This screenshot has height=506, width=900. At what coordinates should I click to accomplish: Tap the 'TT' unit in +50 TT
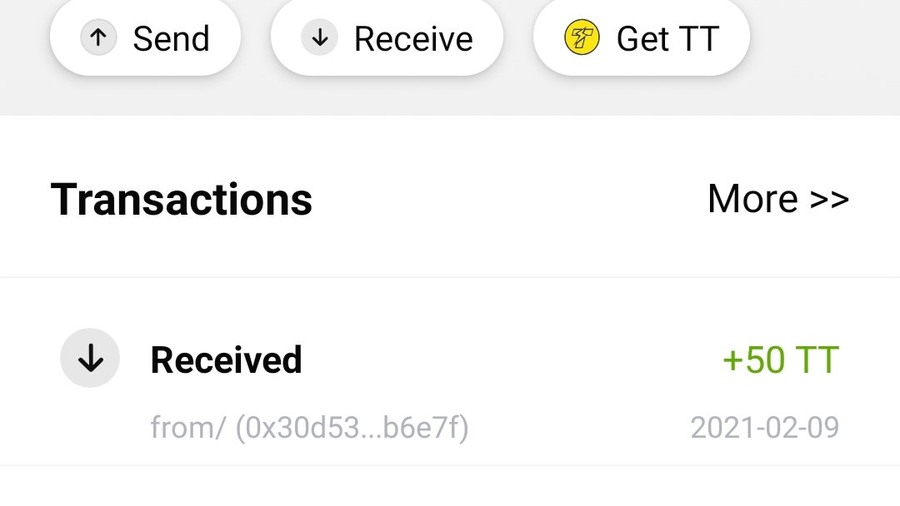816,360
